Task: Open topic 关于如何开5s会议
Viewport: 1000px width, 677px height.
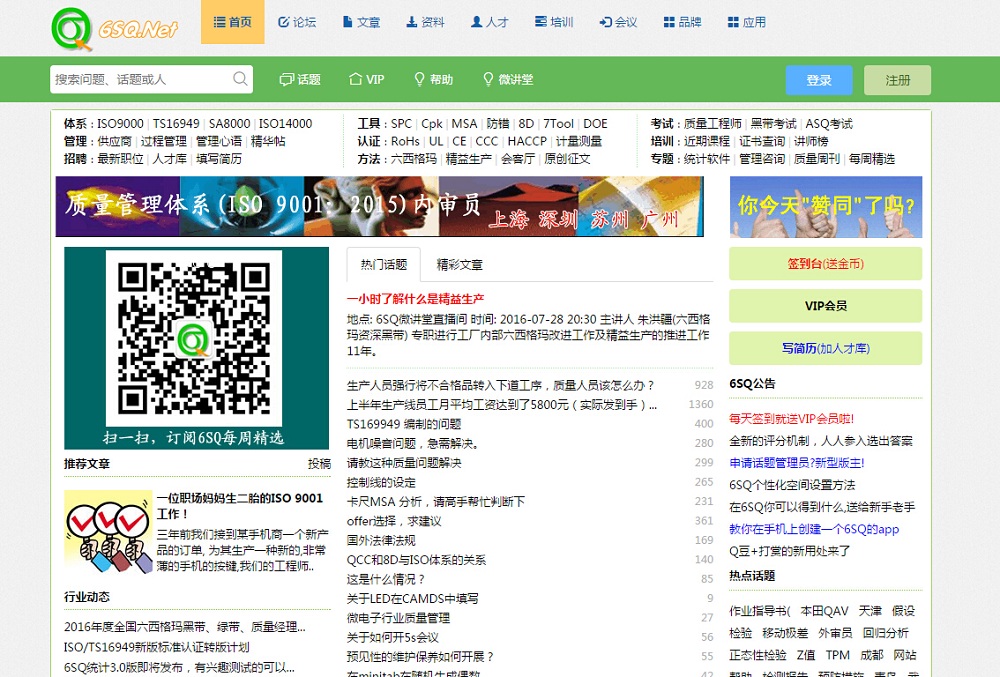Action: point(393,637)
